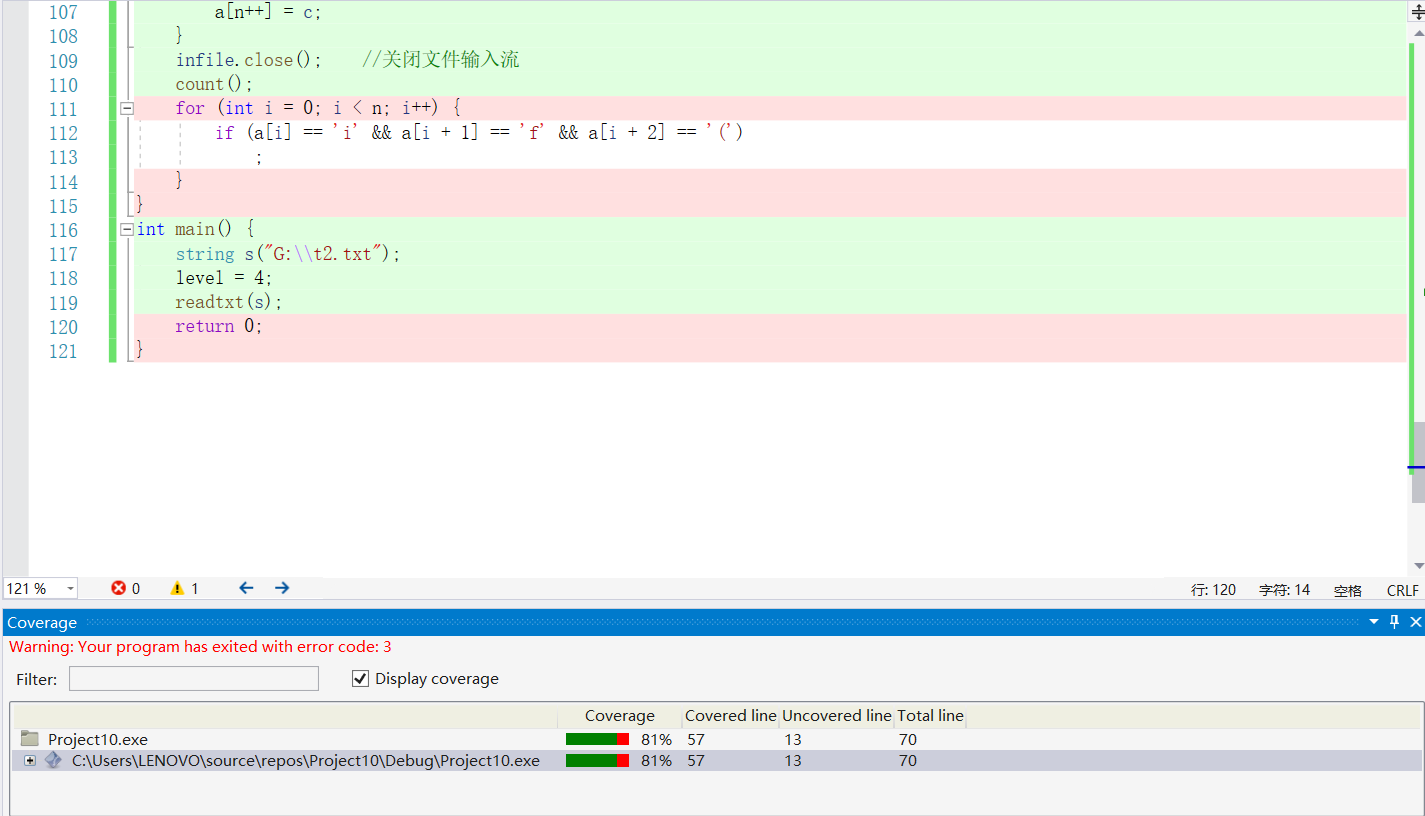Toggle the Display coverage checkbox
The image size is (1425, 816).
360,679
